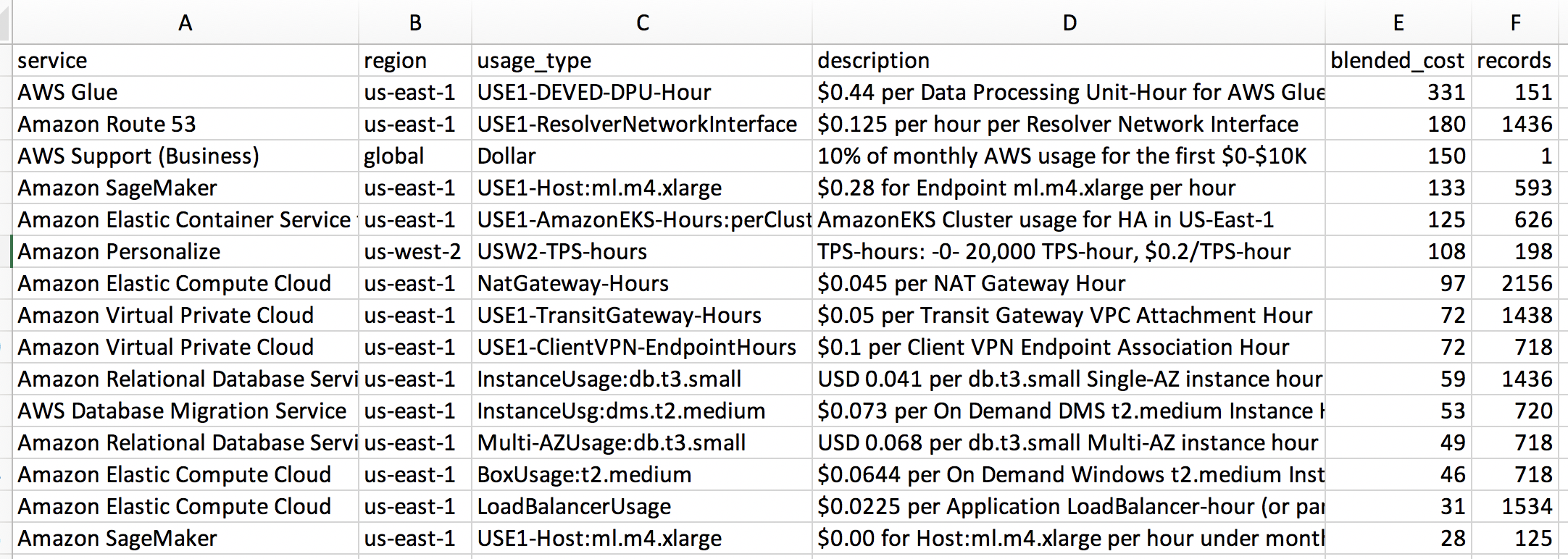
Task: Select records cell '1438'
Action: (1515, 316)
